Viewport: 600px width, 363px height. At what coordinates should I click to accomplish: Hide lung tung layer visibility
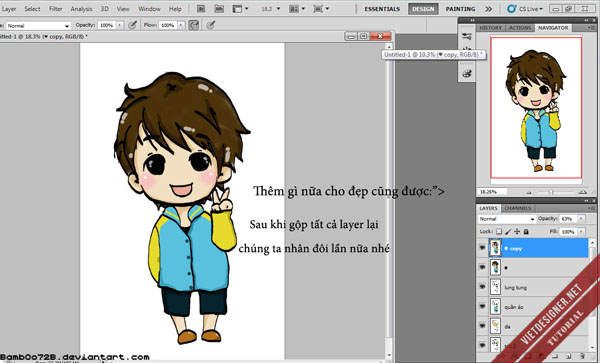[482, 287]
